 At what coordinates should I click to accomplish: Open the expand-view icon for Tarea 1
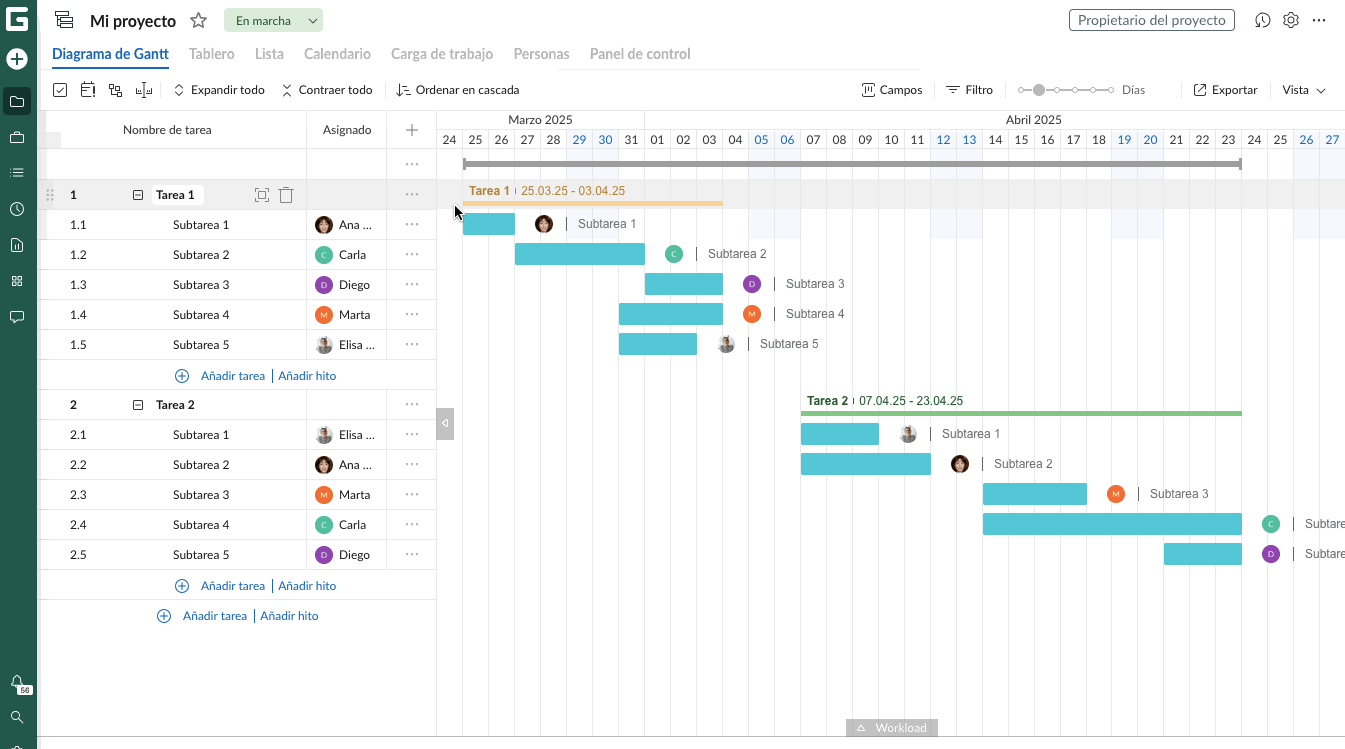click(262, 195)
